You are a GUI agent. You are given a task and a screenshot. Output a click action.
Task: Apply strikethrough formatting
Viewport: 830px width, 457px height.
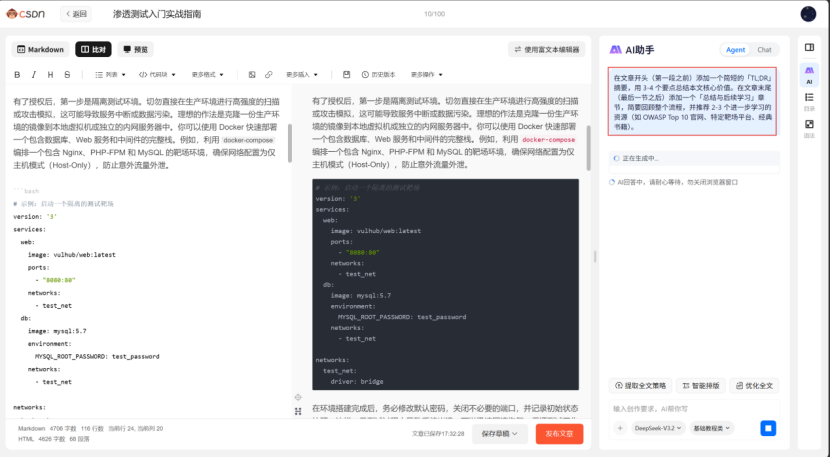(x=67, y=75)
